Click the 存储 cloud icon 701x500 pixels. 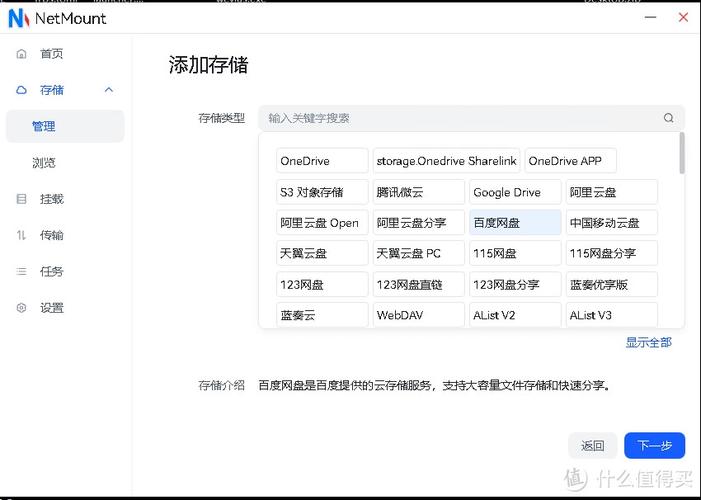tap(21, 90)
